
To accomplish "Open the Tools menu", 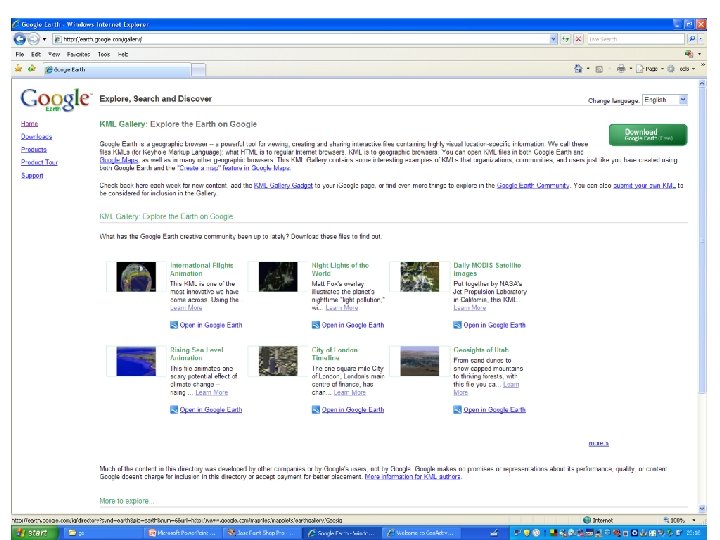I will tap(104, 54).
